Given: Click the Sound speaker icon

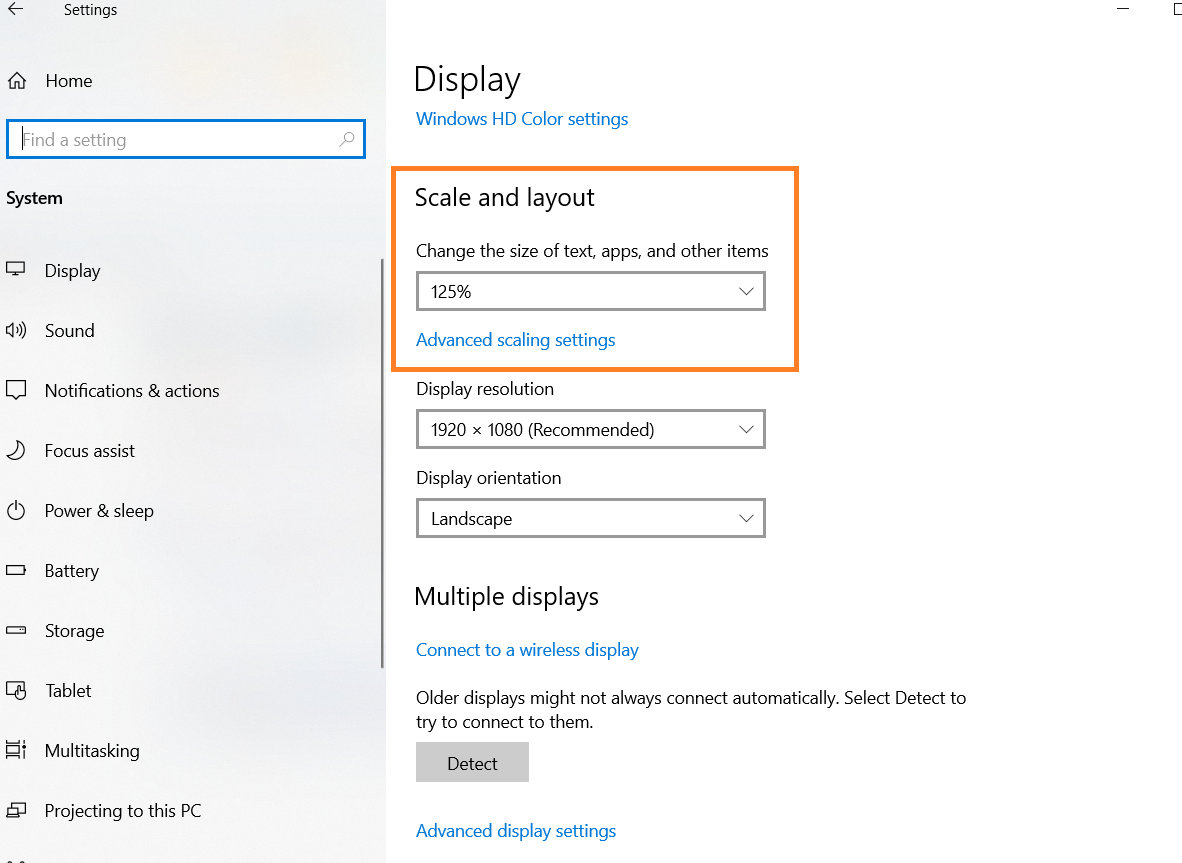Looking at the screenshot, I should (16, 330).
